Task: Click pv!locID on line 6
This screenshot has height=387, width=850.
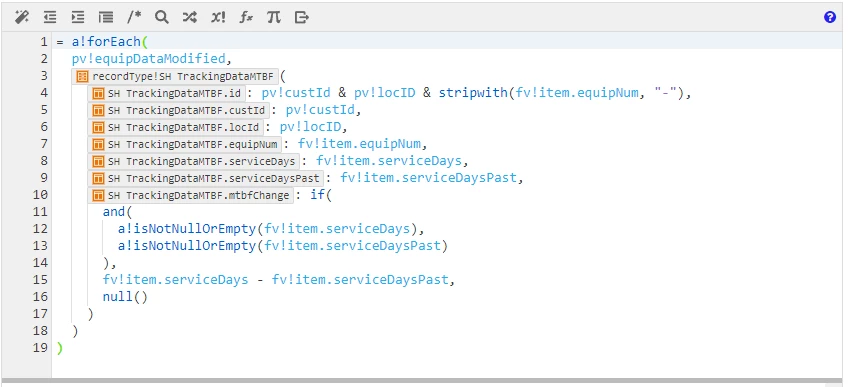Action: click(310, 127)
